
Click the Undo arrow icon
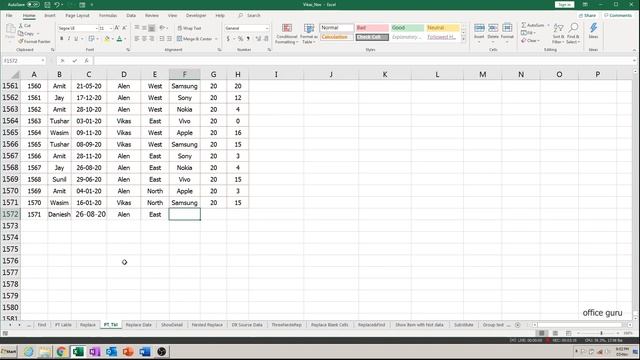[57, 4]
